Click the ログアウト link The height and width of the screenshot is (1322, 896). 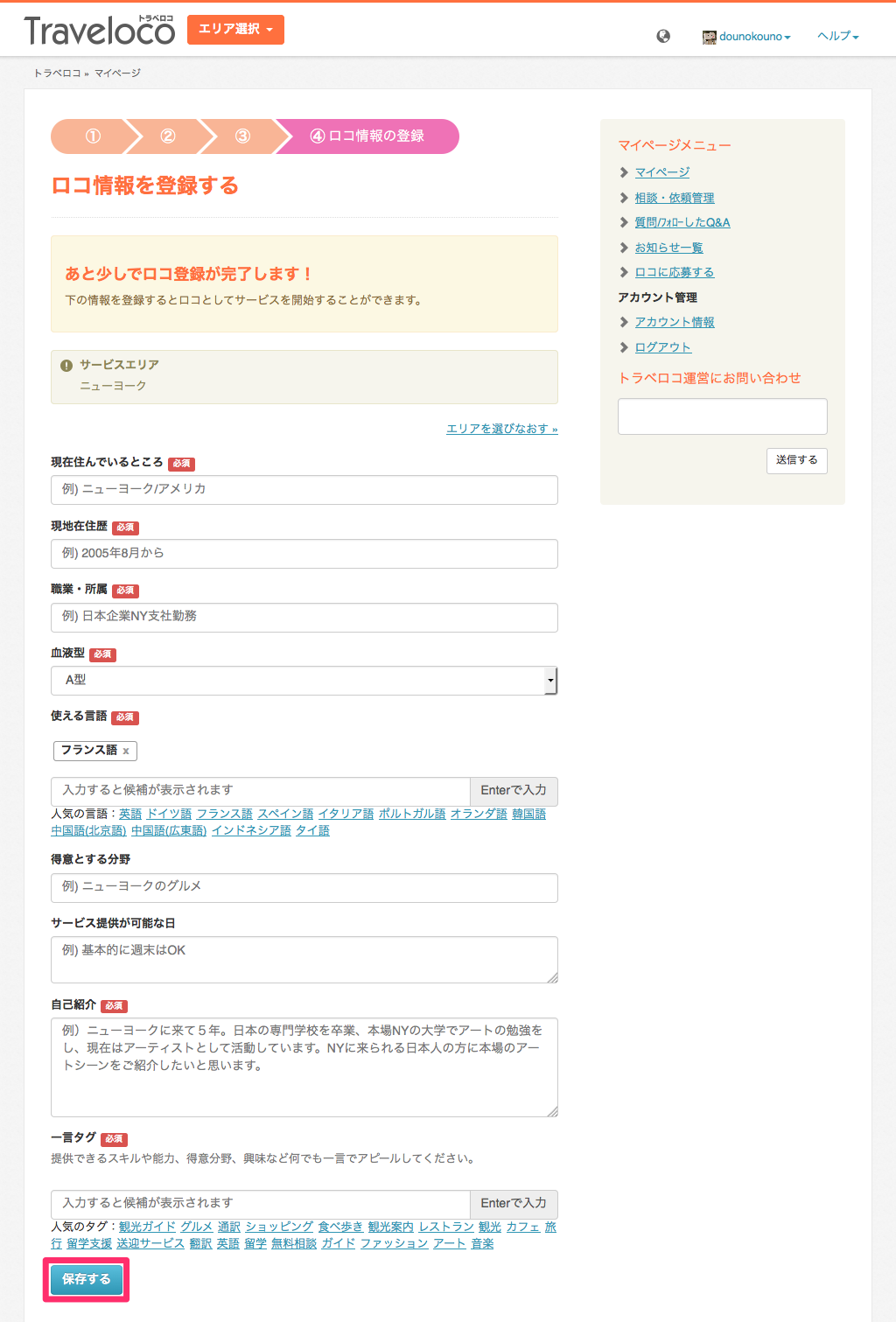(x=663, y=347)
